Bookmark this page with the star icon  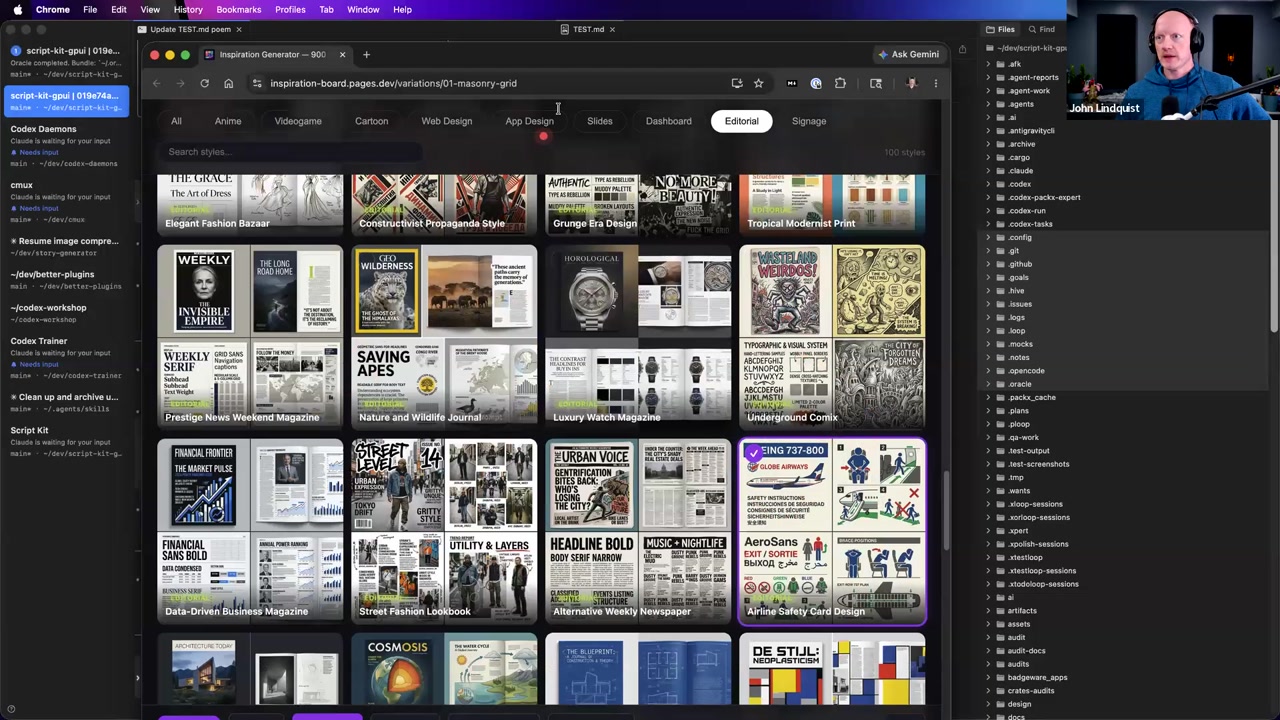click(x=758, y=84)
